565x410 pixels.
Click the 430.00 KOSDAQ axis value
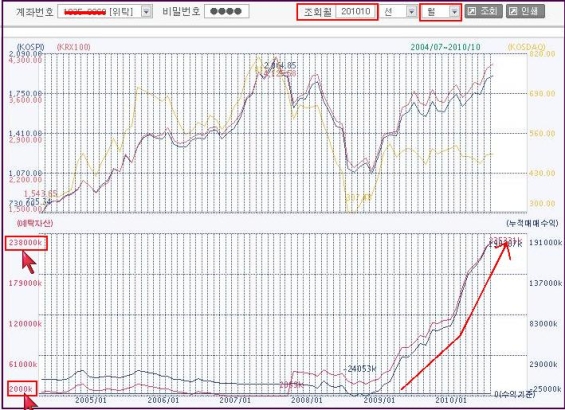(542, 173)
